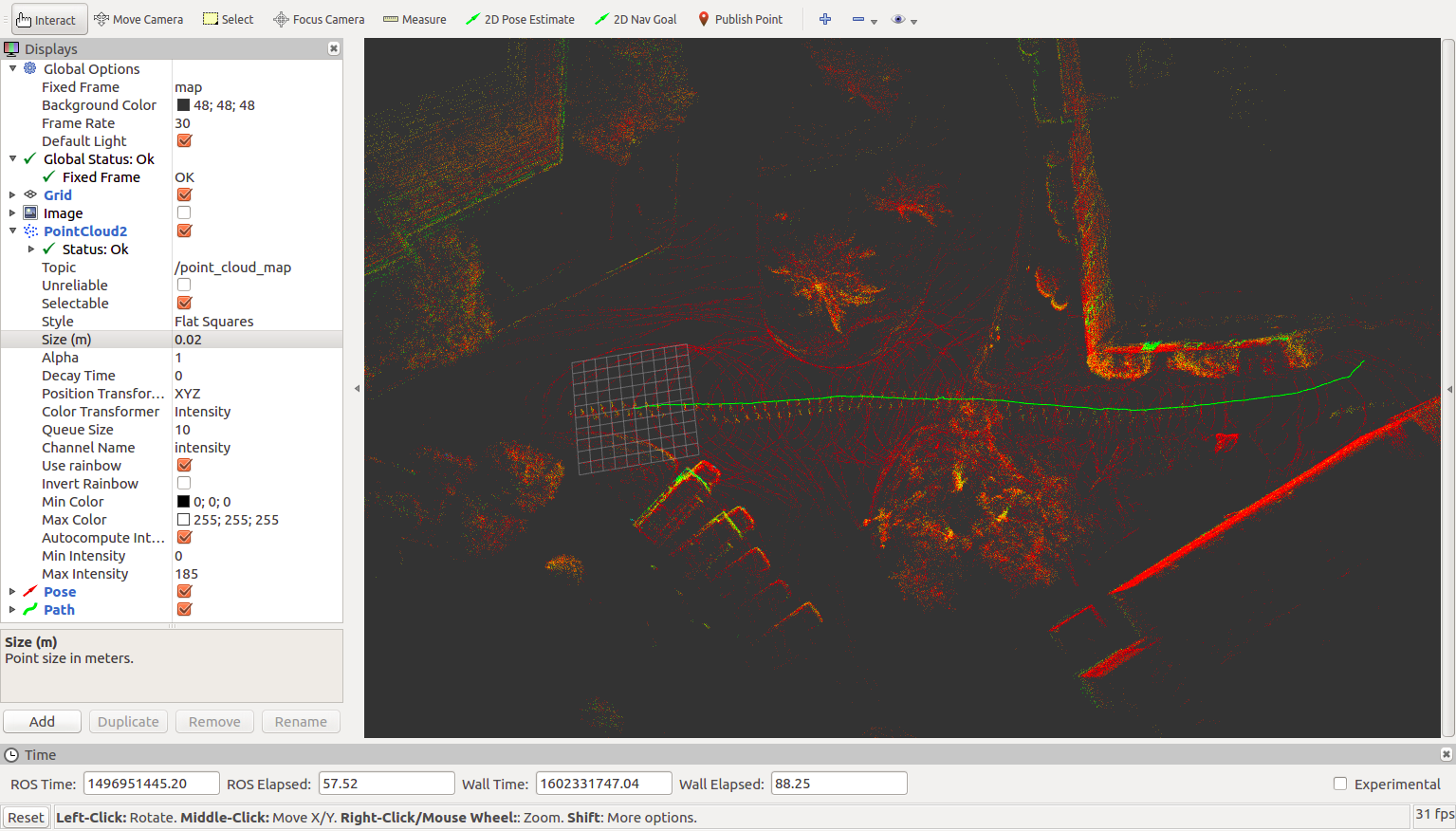This screenshot has height=831, width=1456.
Task: Switch to the Select tool
Action: (228, 19)
